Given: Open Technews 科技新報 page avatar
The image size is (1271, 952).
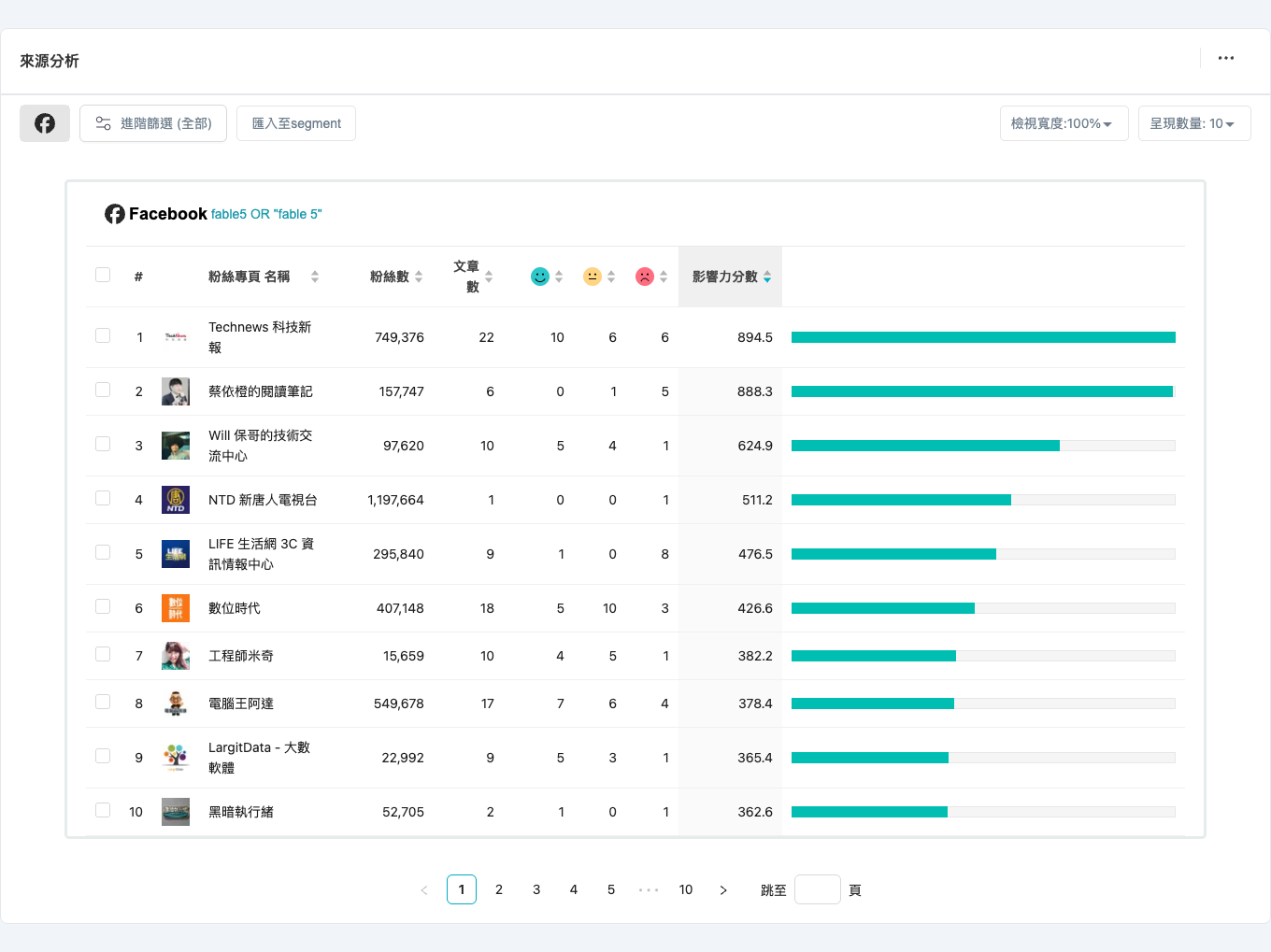Looking at the screenshot, I should 176,337.
